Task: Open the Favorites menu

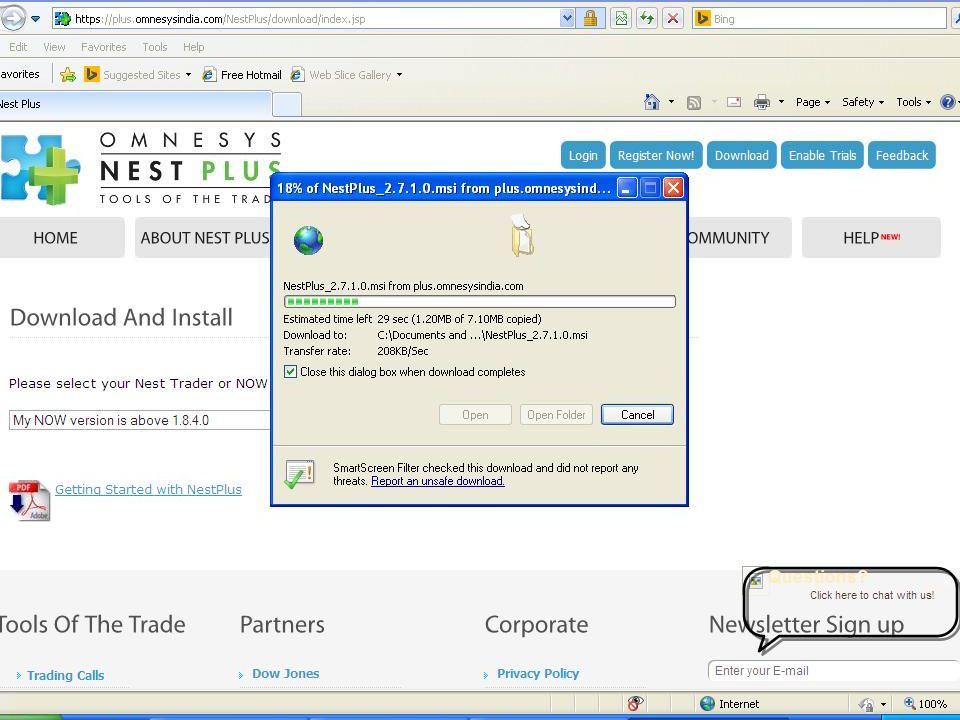Action: click(x=103, y=47)
